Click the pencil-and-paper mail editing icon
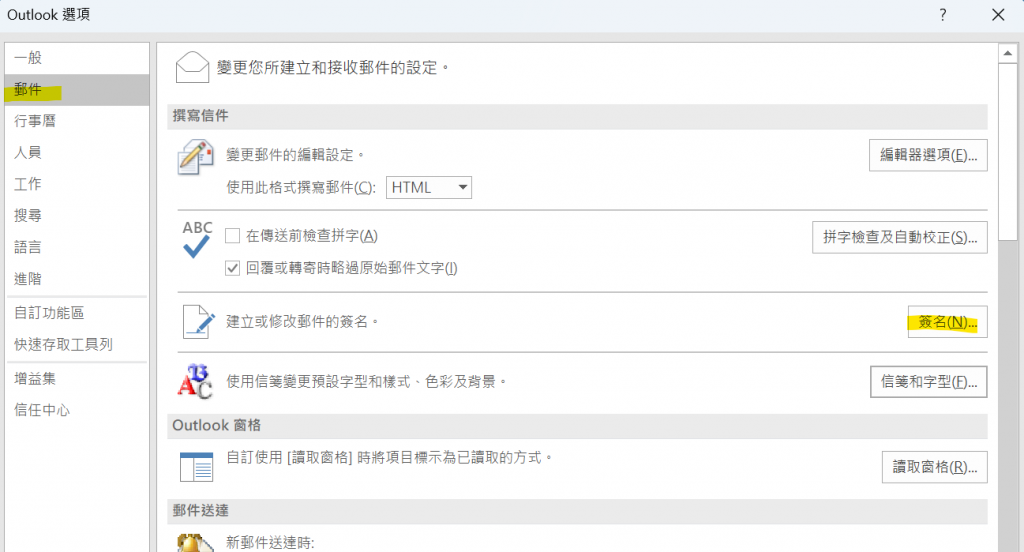Screen dimensions: 1024x552 pyautogui.click(x=195, y=157)
